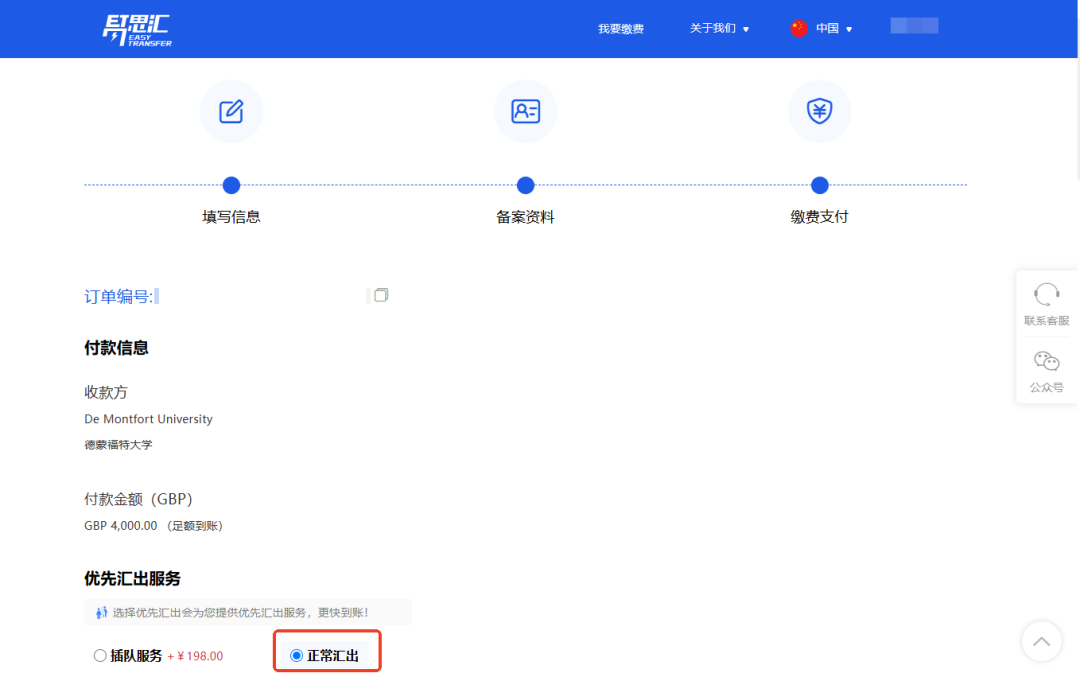This screenshot has width=1080, height=677.
Task: Click the yuan shield payment icon
Action: tap(819, 111)
